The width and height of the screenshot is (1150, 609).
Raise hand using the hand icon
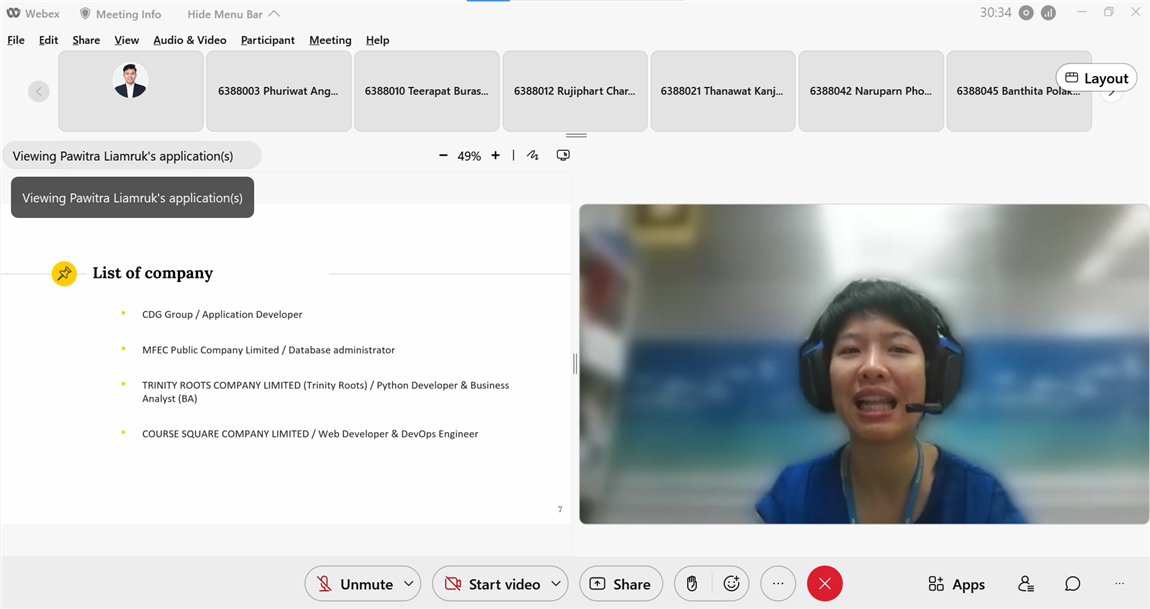click(x=692, y=584)
